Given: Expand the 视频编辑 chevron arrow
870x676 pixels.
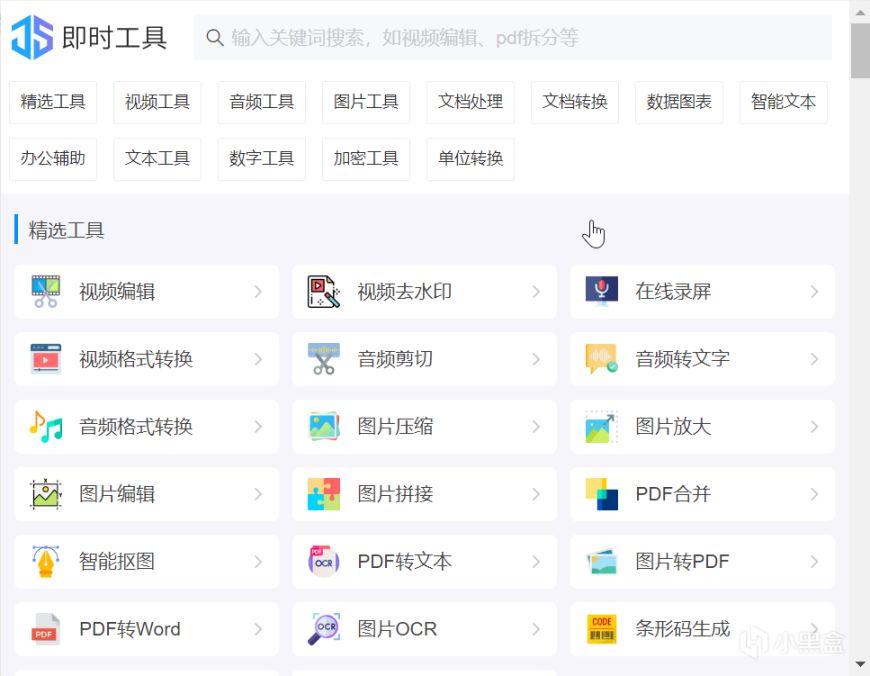Looking at the screenshot, I should (258, 291).
